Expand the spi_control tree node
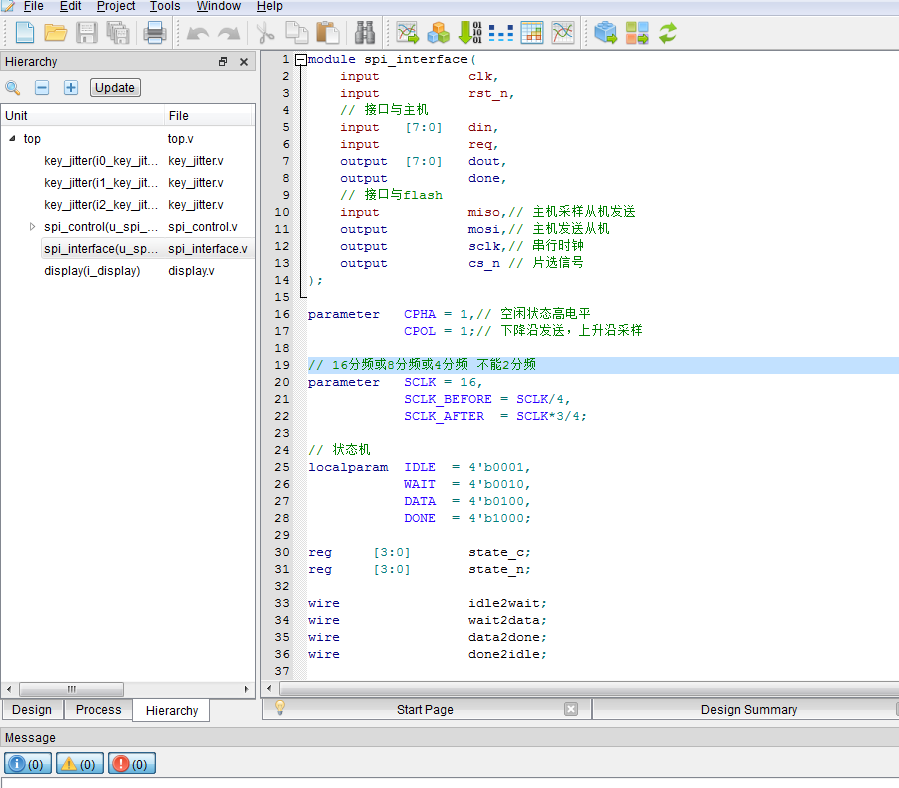Viewport: 899px width, 788px height. (x=33, y=227)
